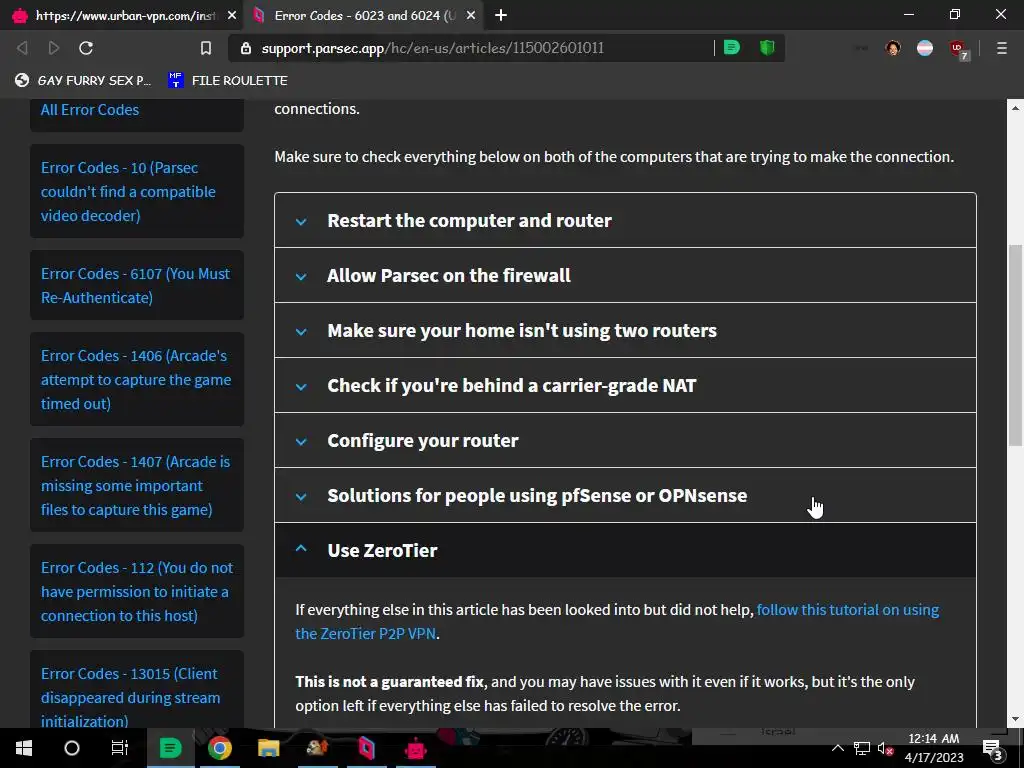Collapse the Use ZeroTier section

point(625,550)
